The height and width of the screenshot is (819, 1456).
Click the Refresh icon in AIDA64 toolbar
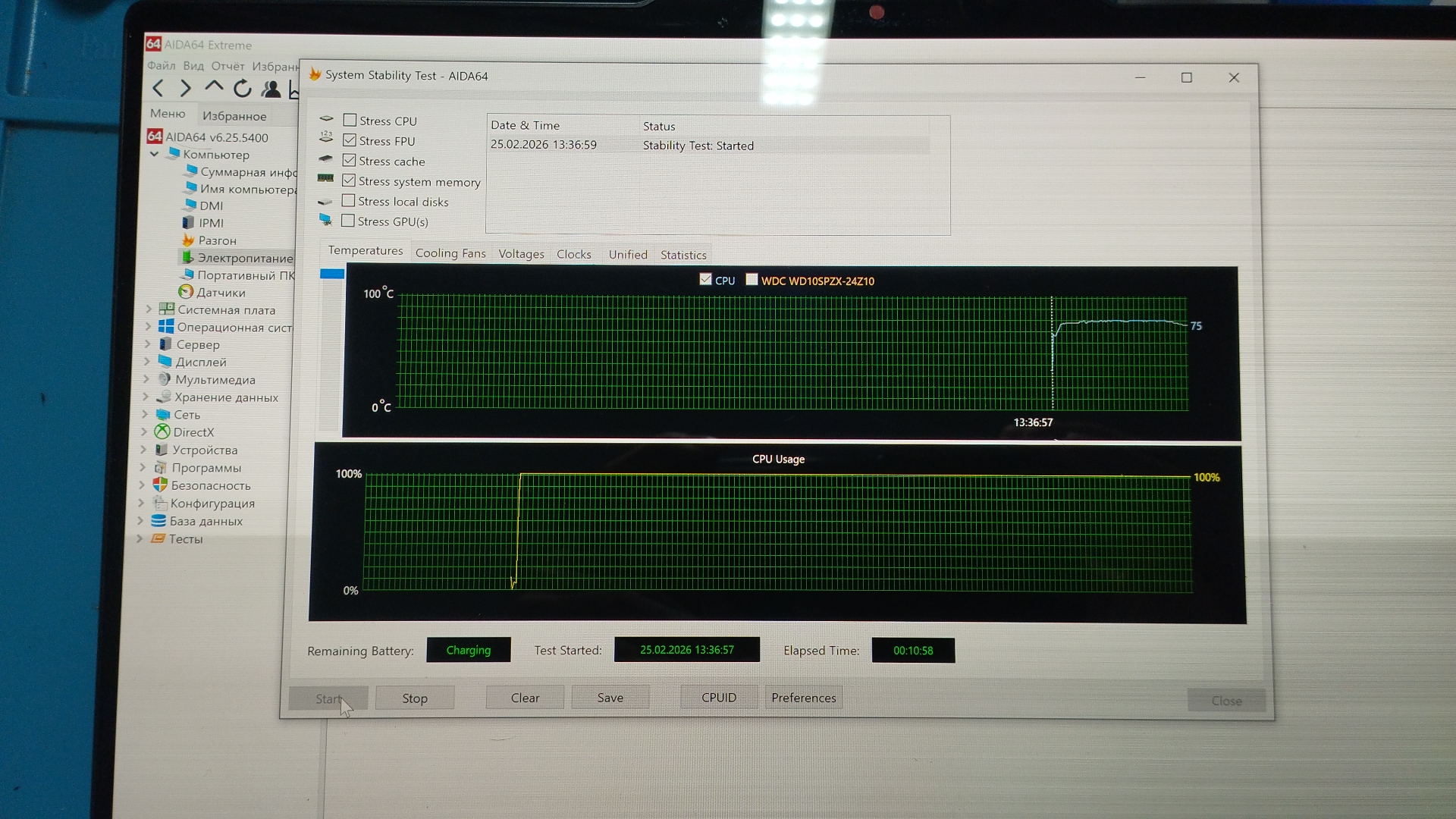coord(242,89)
